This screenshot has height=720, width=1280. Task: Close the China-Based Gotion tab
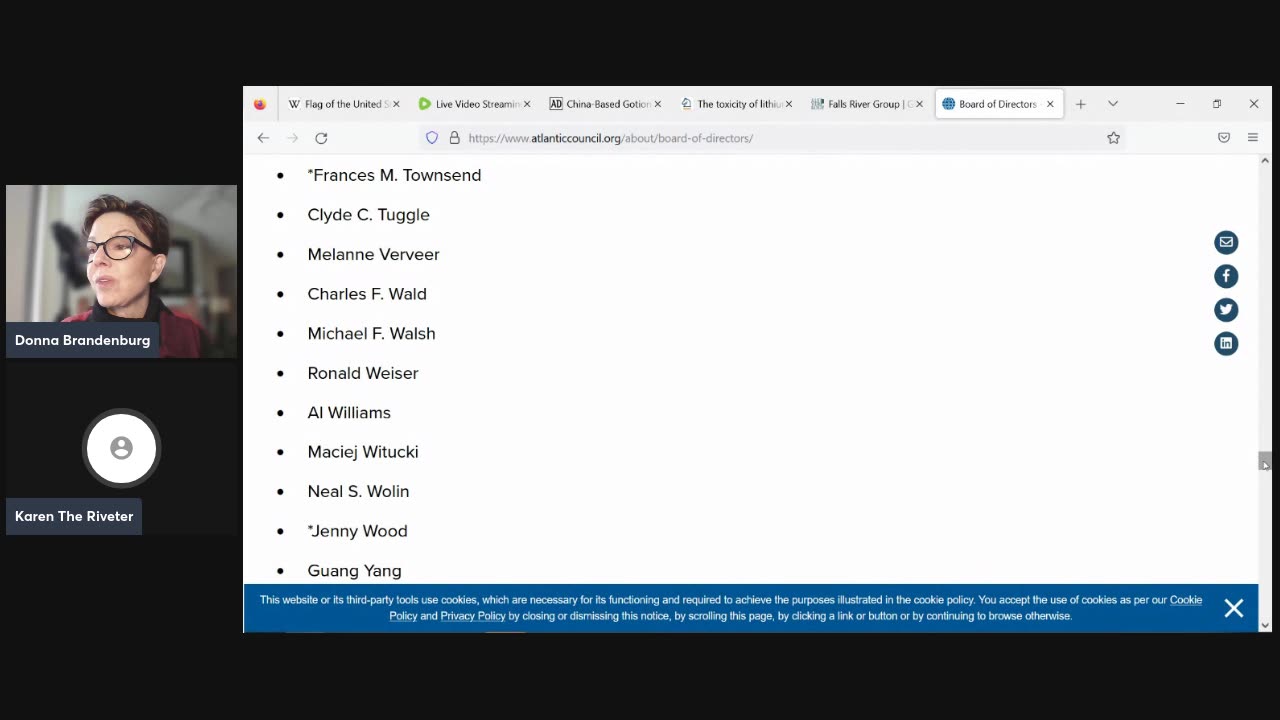click(657, 104)
